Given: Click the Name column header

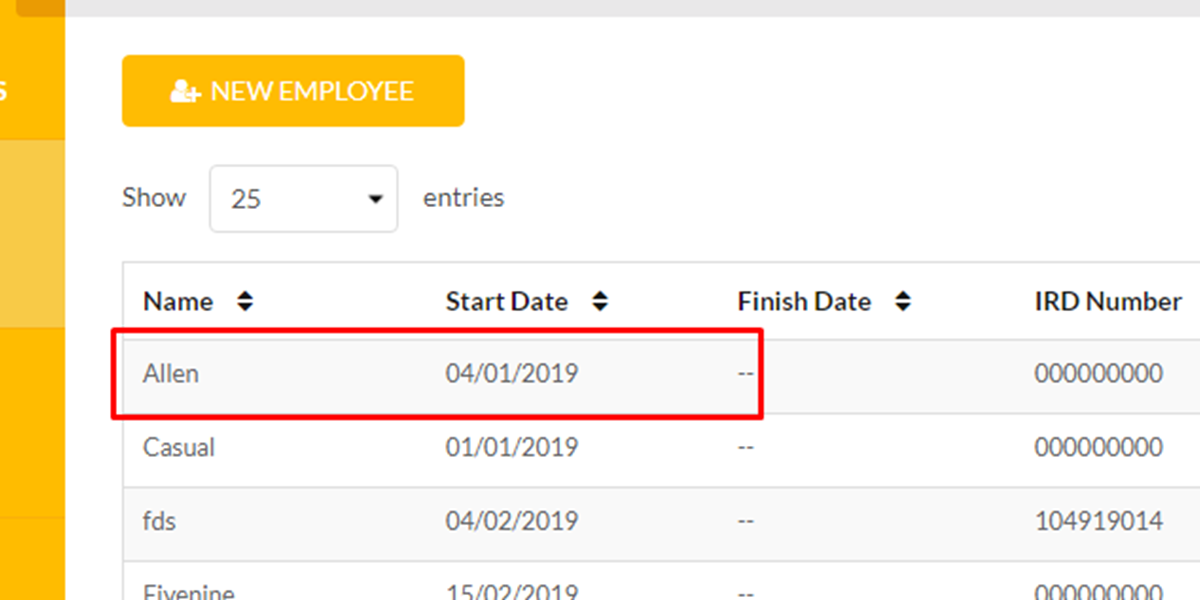Looking at the screenshot, I should [x=178, y=301].
